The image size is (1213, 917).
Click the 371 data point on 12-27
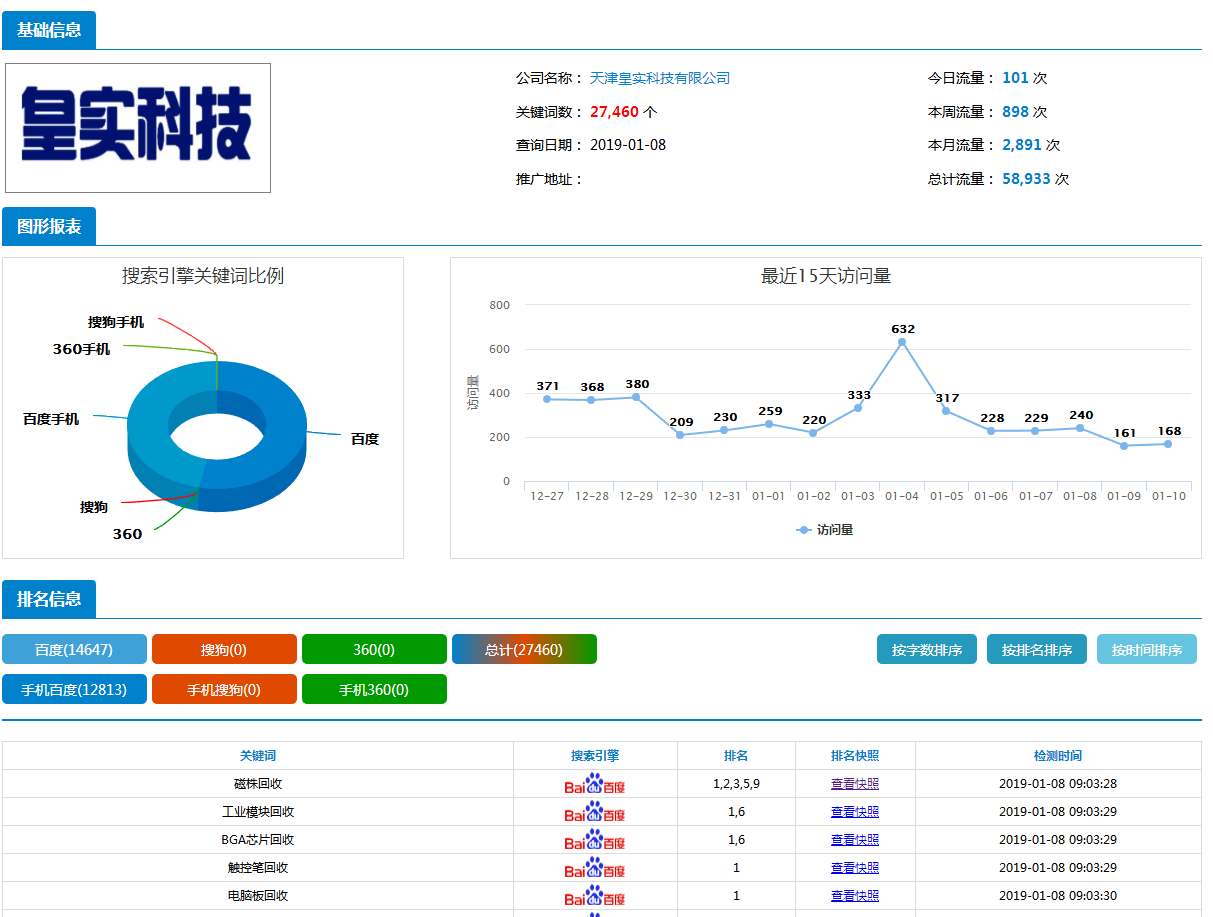point(547,399)
